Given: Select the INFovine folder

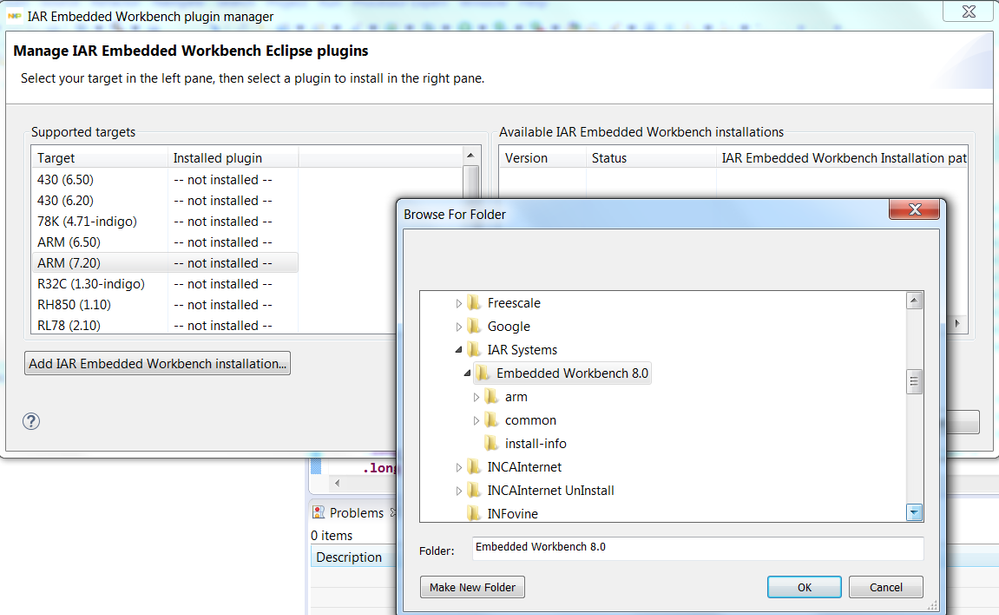Looking at the screenshot, I should (512, 513).
